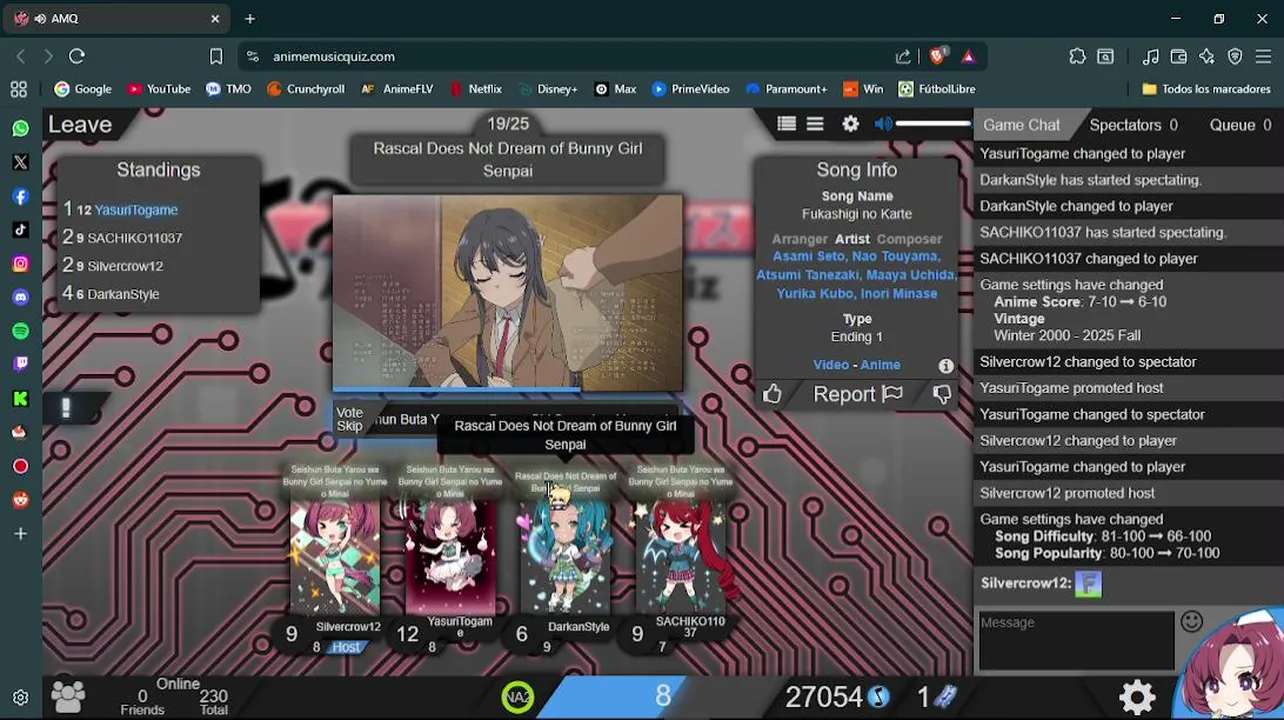Open the YouTube bookmark
The width and height of the screenshot is (1284, 720).
click(158, 89)
